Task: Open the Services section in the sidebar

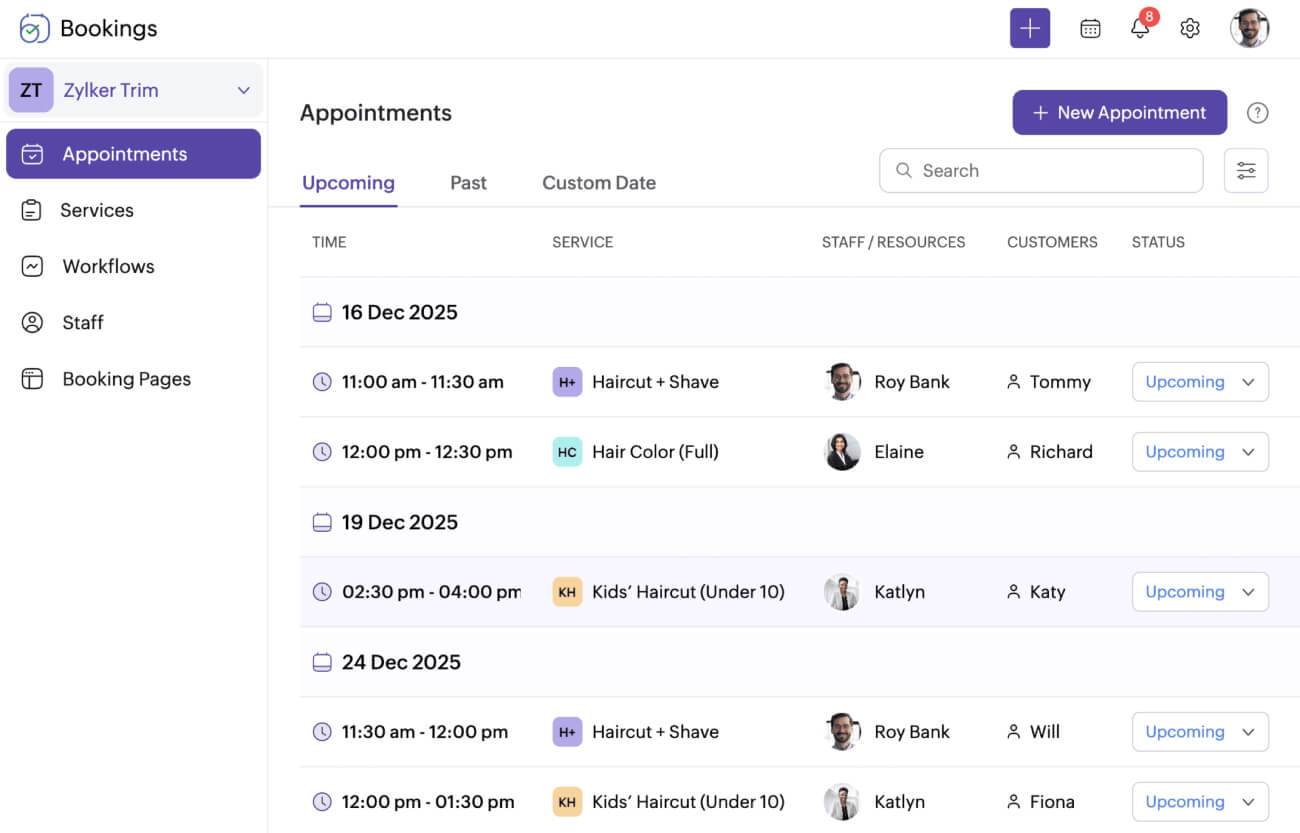Action: click(x=97, y=210)
